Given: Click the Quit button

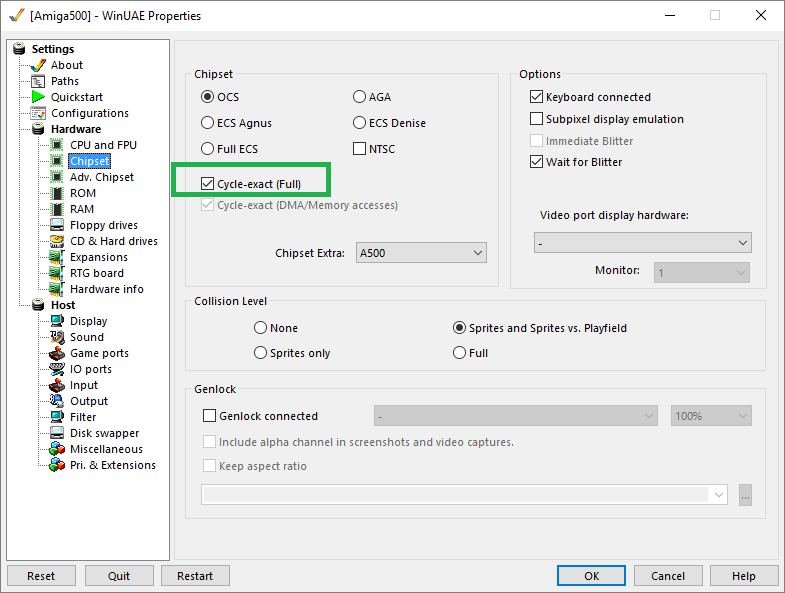Looking at the screenshot, I should click(119, 576).
